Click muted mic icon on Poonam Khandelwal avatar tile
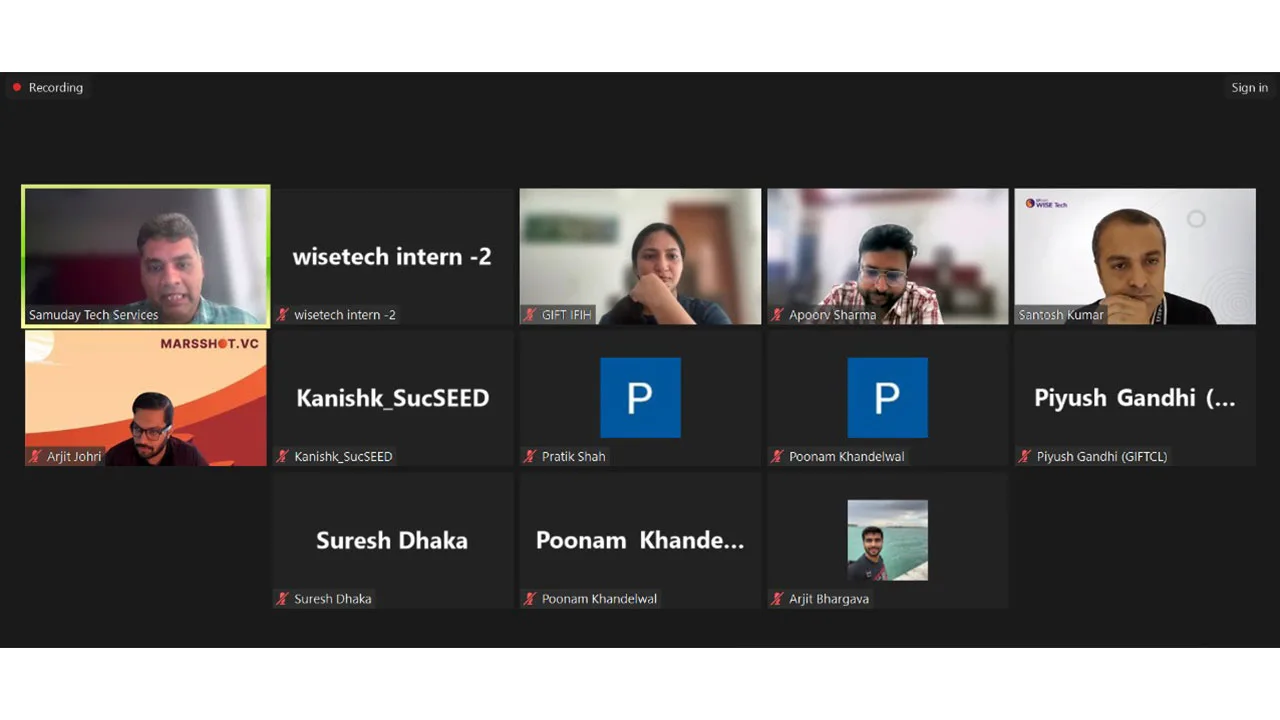The height and width of the screenshot is (720, 1280). click(x=778, y=457)
